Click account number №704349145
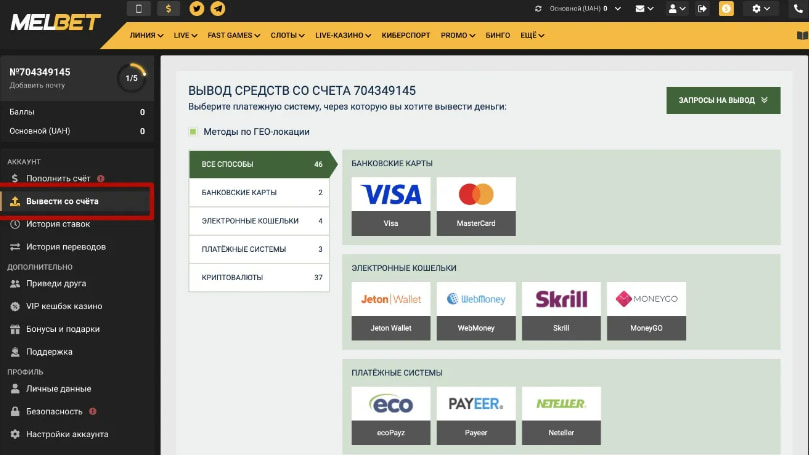Screen dimensions: 809x455 (x=40, y=72)
